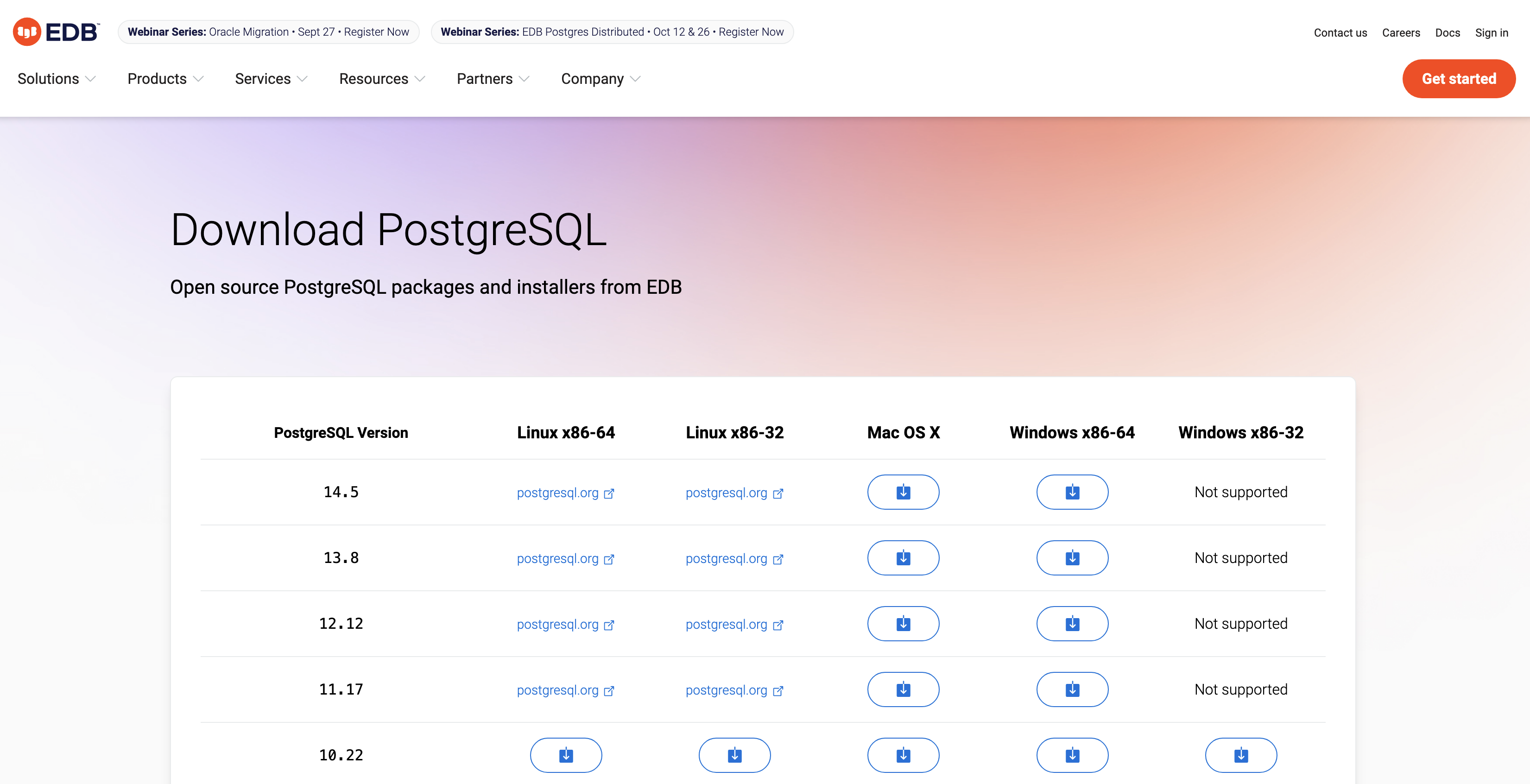The height and width of the screenshot is (784, 1530).
Task: Expand the Partners menu
Action: coord(493,79)
